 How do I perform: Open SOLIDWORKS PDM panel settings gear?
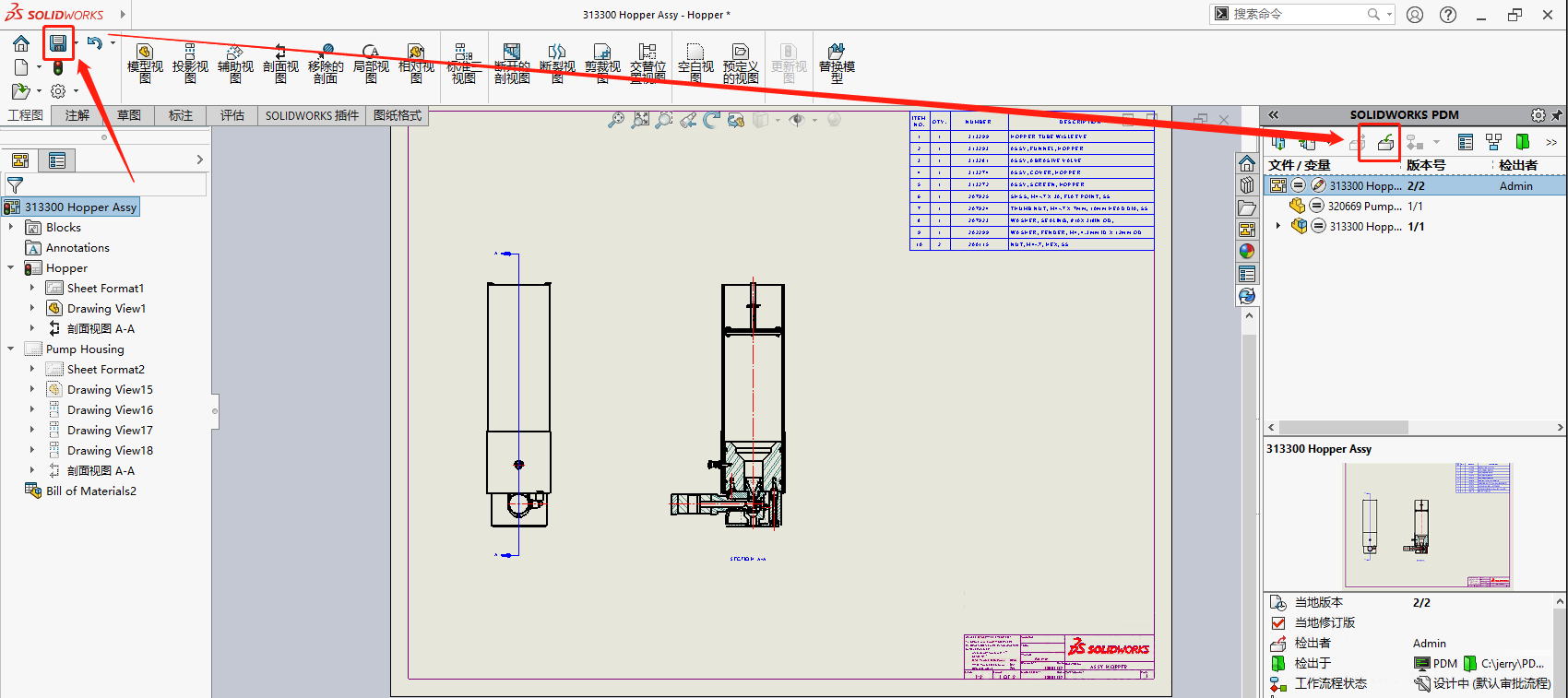pos(1538,115)
